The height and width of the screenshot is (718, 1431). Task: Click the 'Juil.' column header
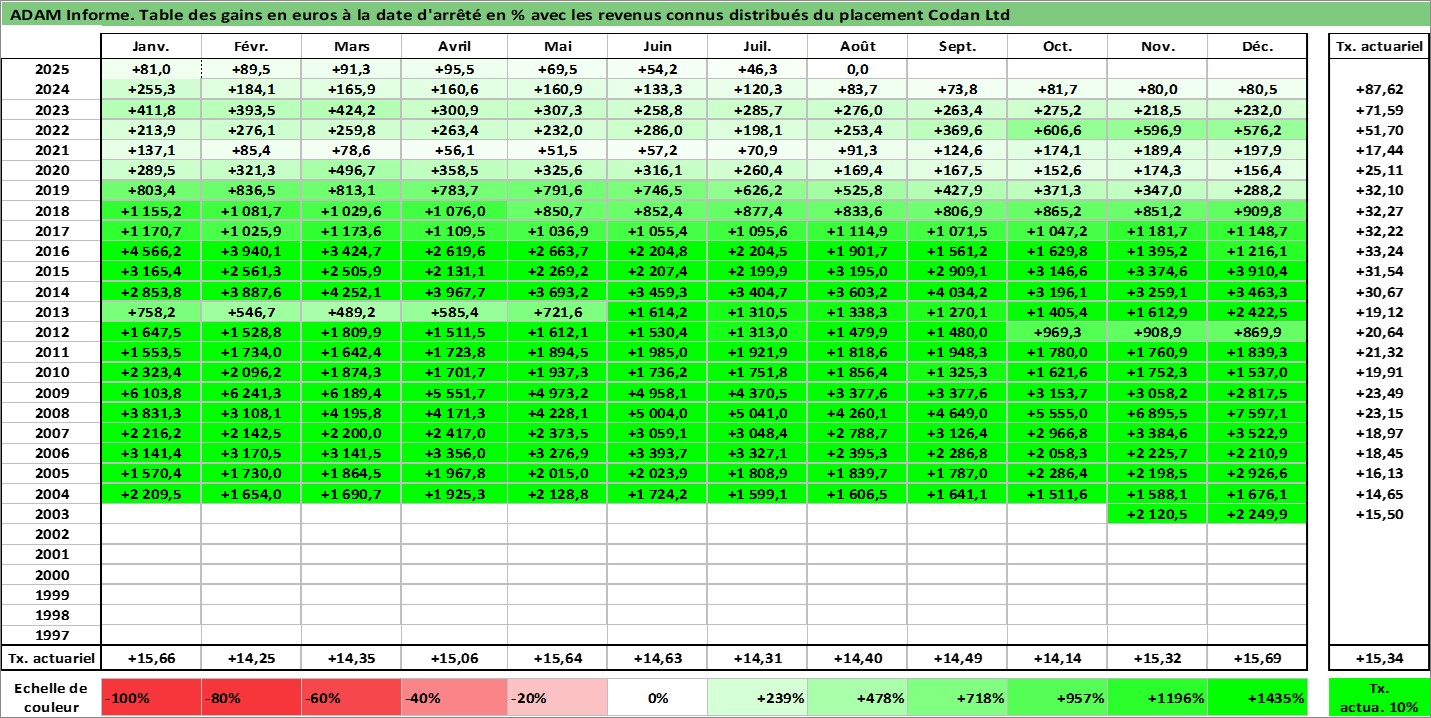click(x=757, y=47)
